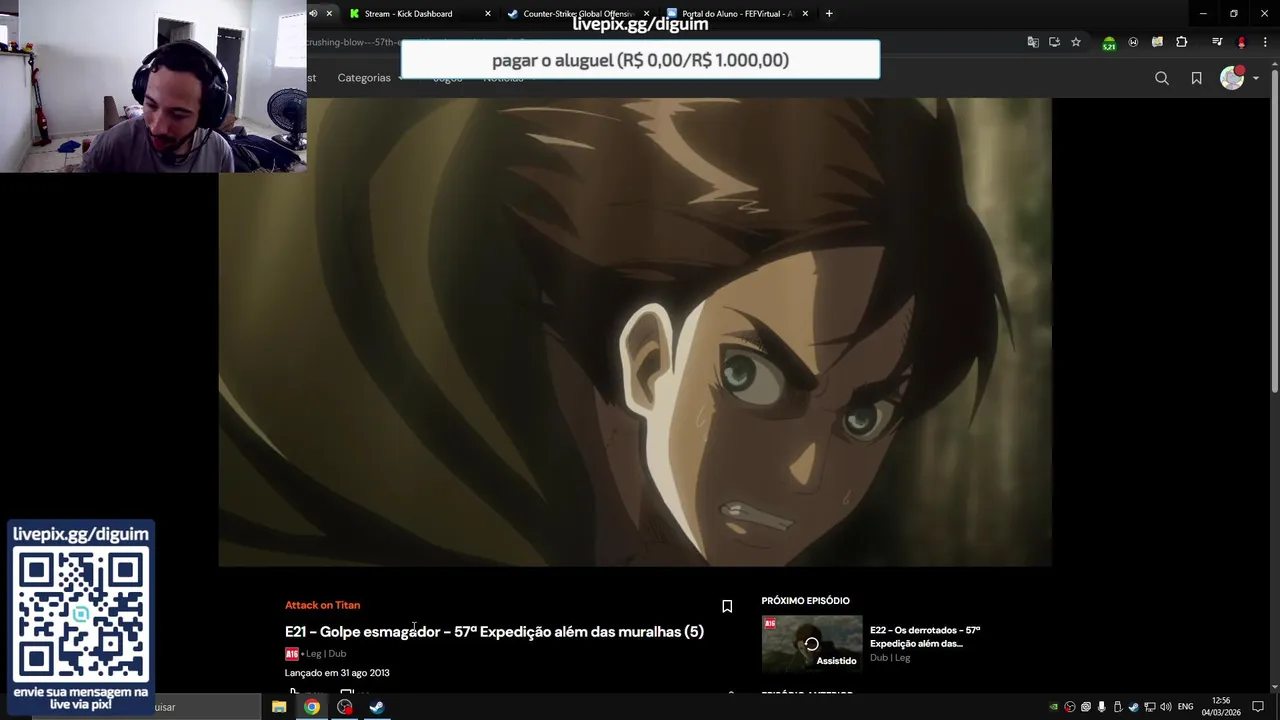Open the media control icon in the Chrome toolbar
1280x720 pixels.
(x=1217, y=42)
